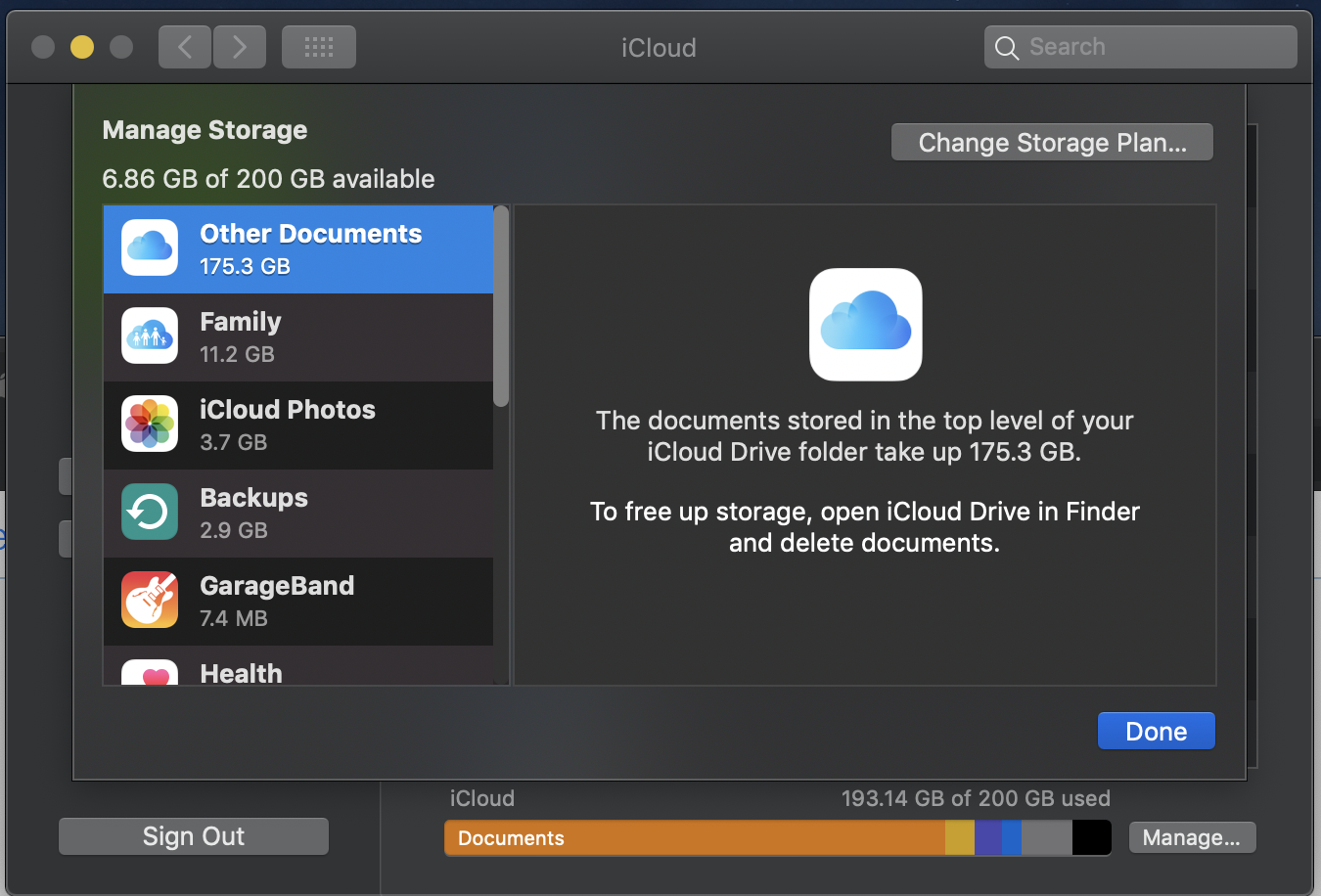Select the GarageBand 7.4 MB row

click(x=298, y=602)
